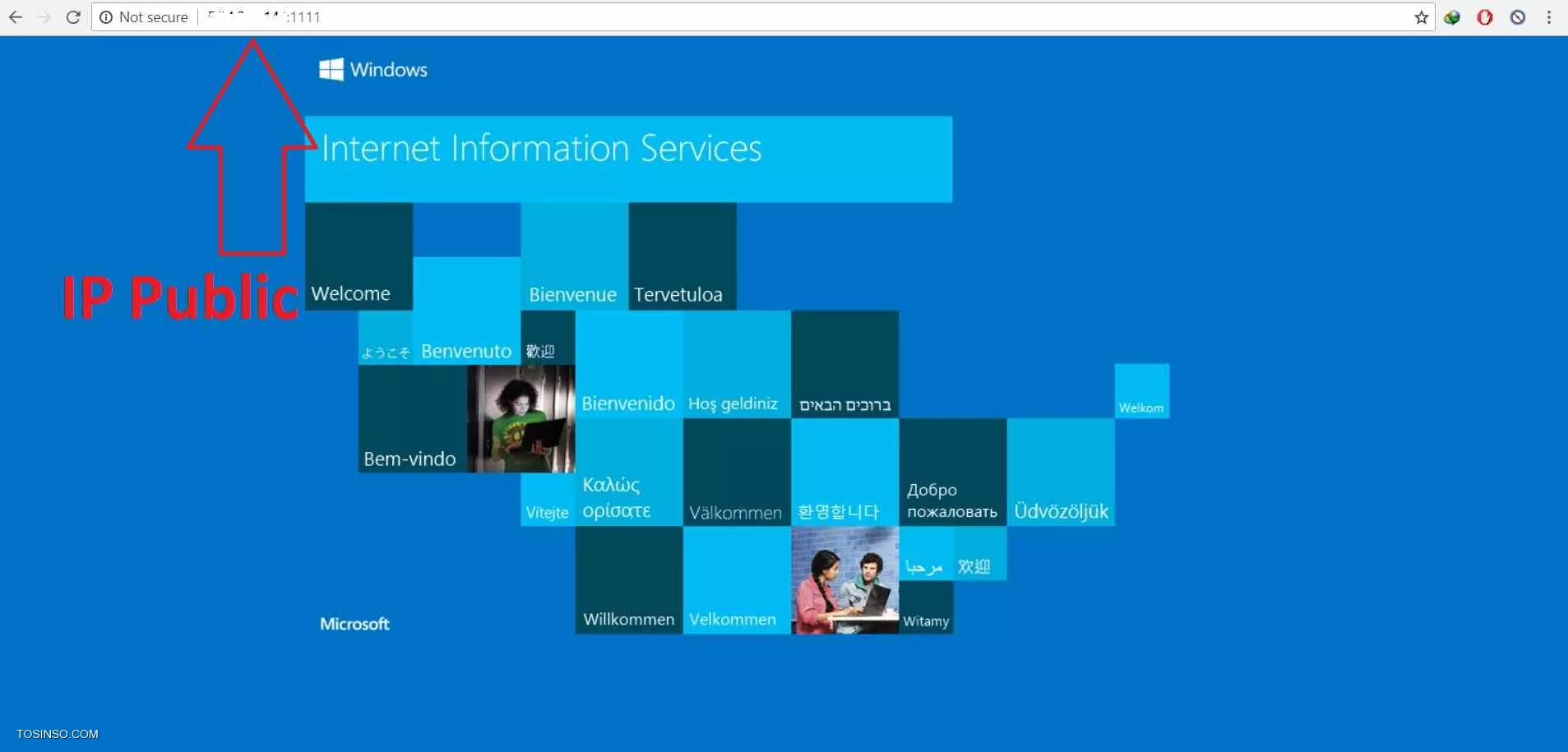Click the Välkommen tile
The height and width of the screenshot is (752, 1568).
(x=737, y=472)
